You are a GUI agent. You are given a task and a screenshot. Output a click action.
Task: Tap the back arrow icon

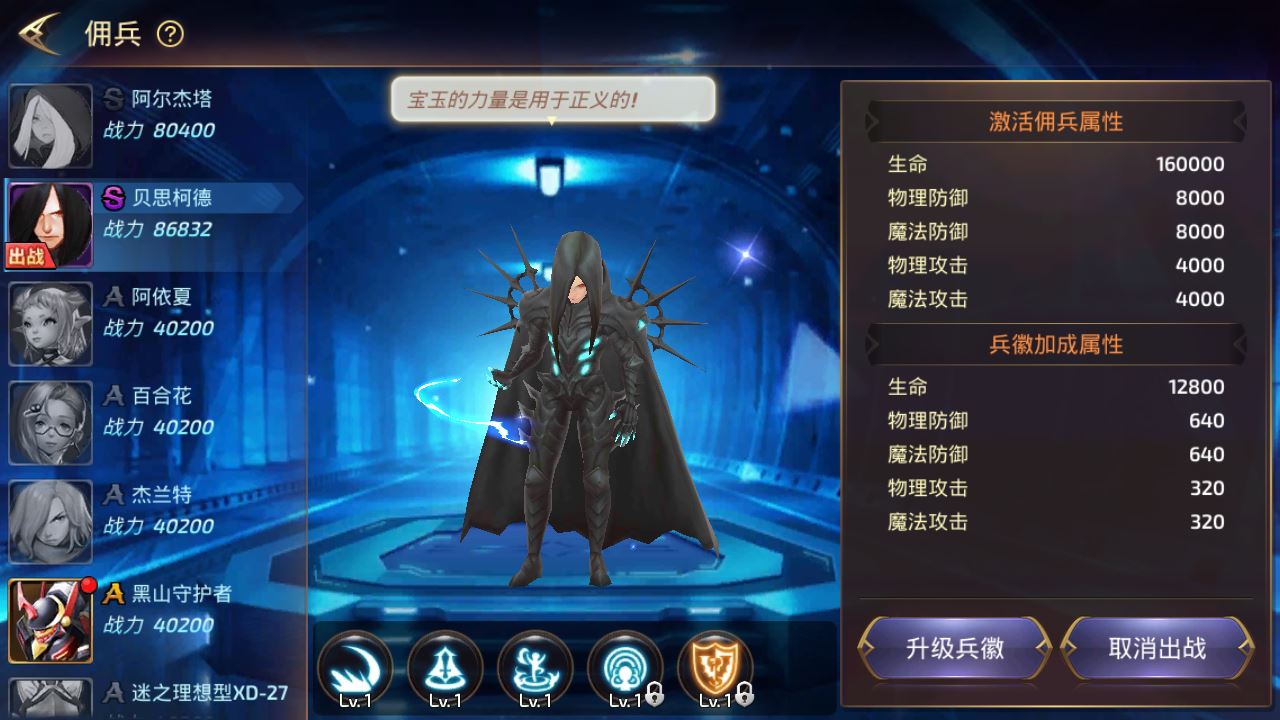pos(39,34)
